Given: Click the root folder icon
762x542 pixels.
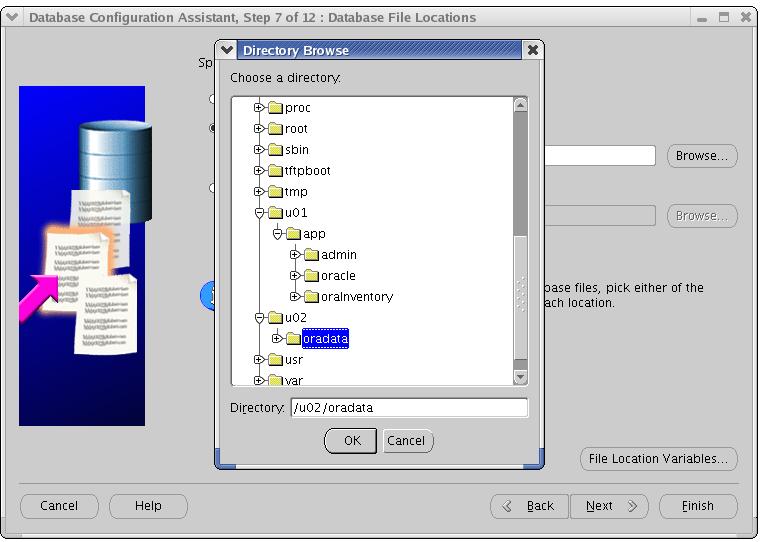Looking at the screenshot, I should (x=275, y=129).
